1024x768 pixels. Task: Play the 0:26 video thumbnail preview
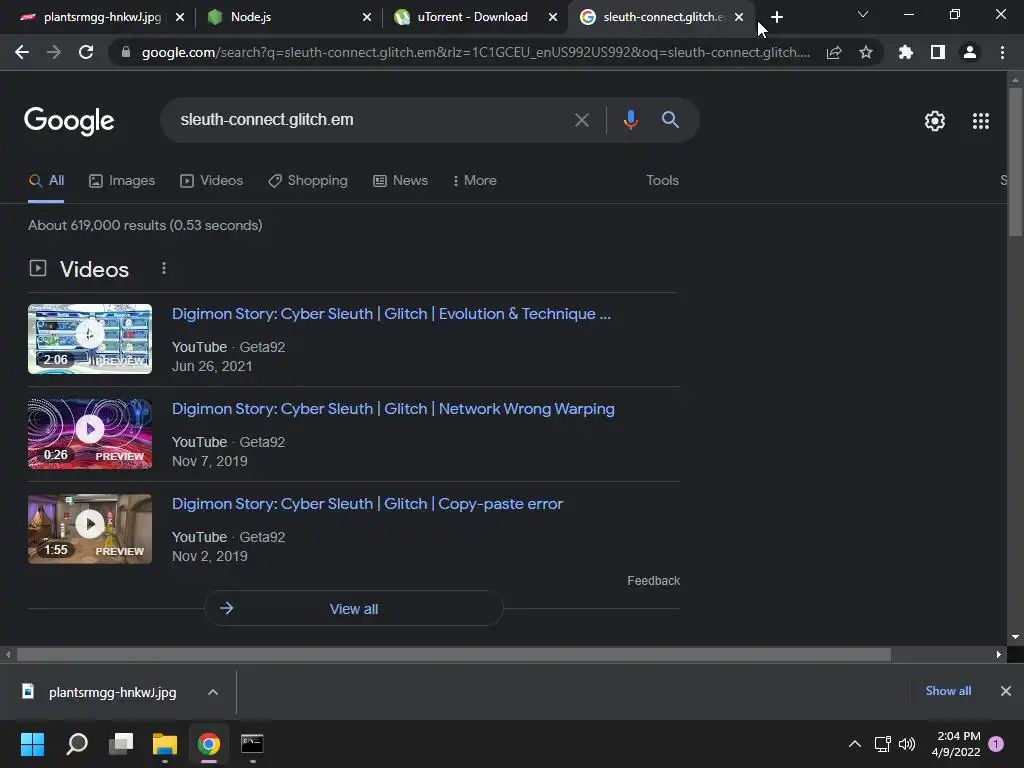[x=90, y=434]
